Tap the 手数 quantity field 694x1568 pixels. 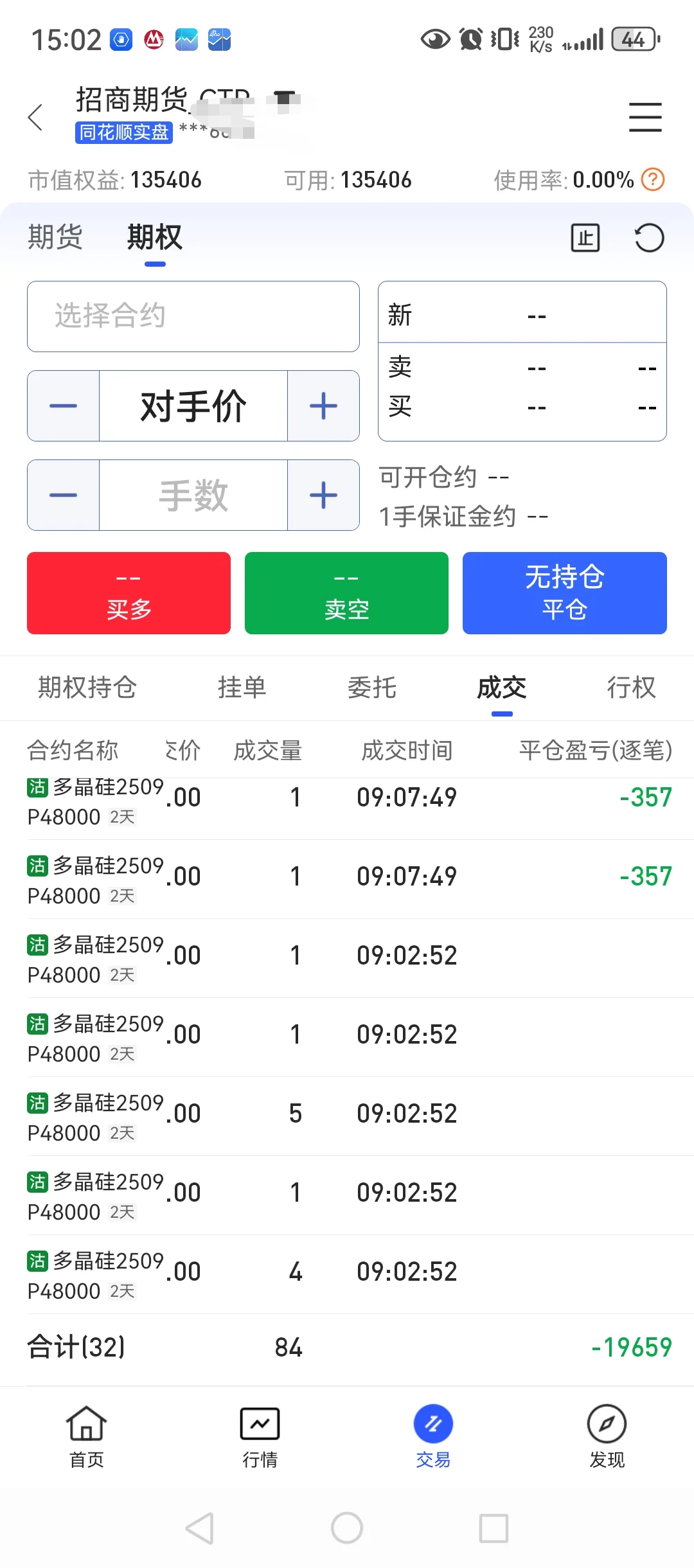193,495
